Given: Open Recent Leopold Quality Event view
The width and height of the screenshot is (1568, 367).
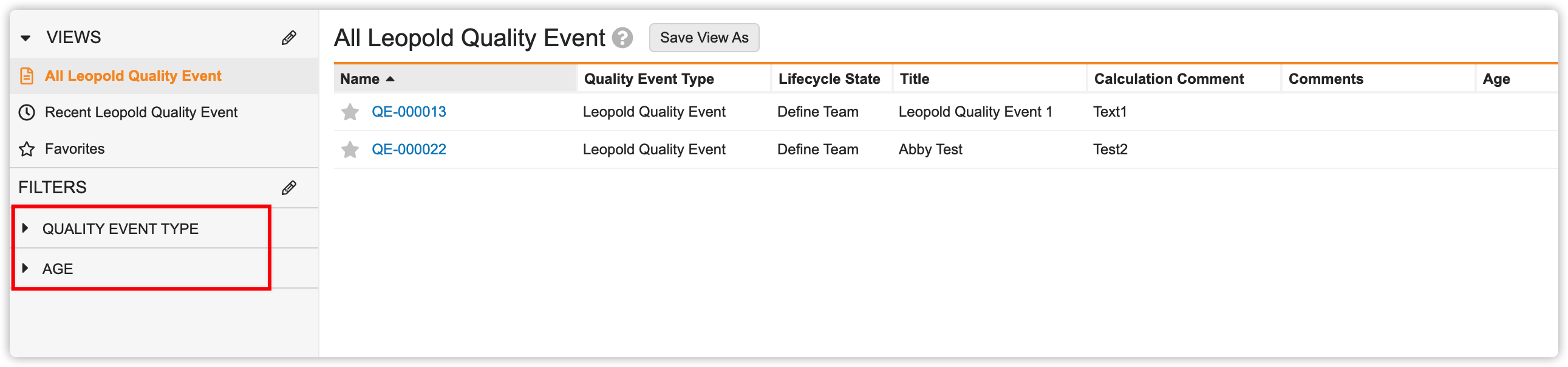Looking at the screenshot, I should tap(141, 112).
